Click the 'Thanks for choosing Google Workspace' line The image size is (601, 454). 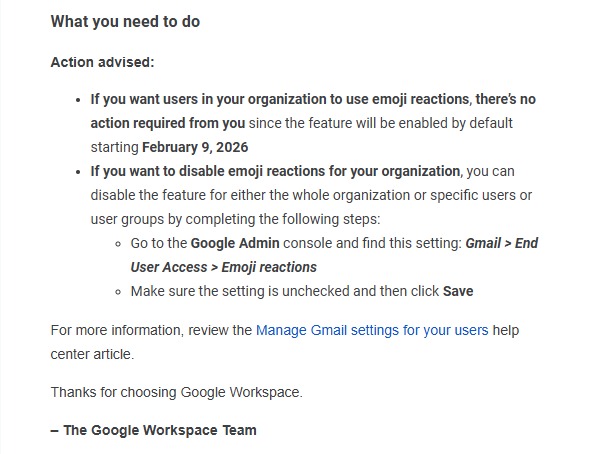click(x=176, y=392)
